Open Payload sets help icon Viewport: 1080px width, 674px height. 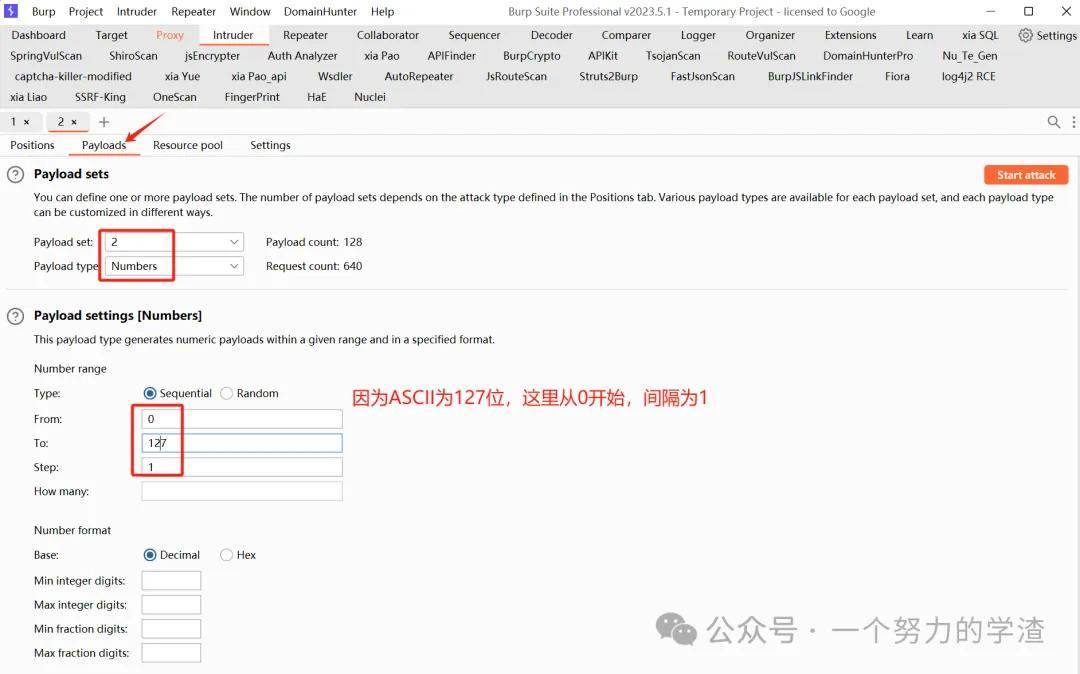coord(15,174)
